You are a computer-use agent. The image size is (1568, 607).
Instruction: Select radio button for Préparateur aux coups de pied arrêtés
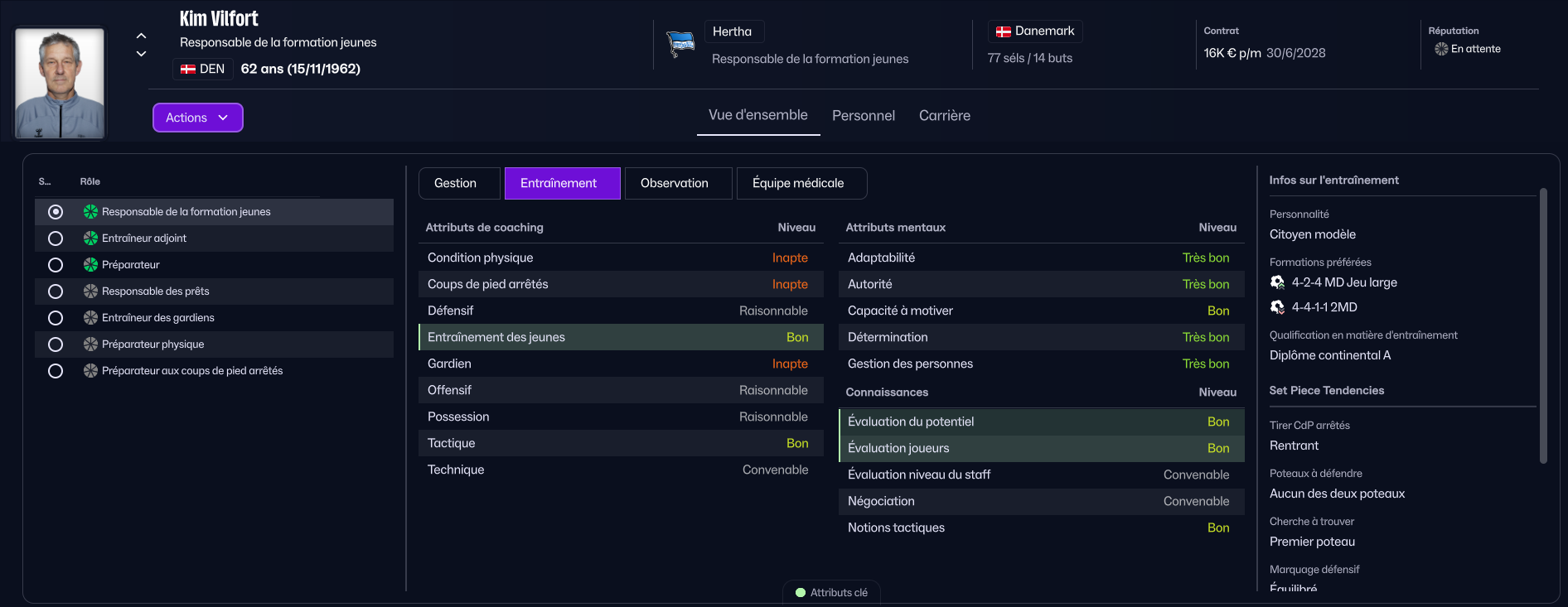(56, 371)
